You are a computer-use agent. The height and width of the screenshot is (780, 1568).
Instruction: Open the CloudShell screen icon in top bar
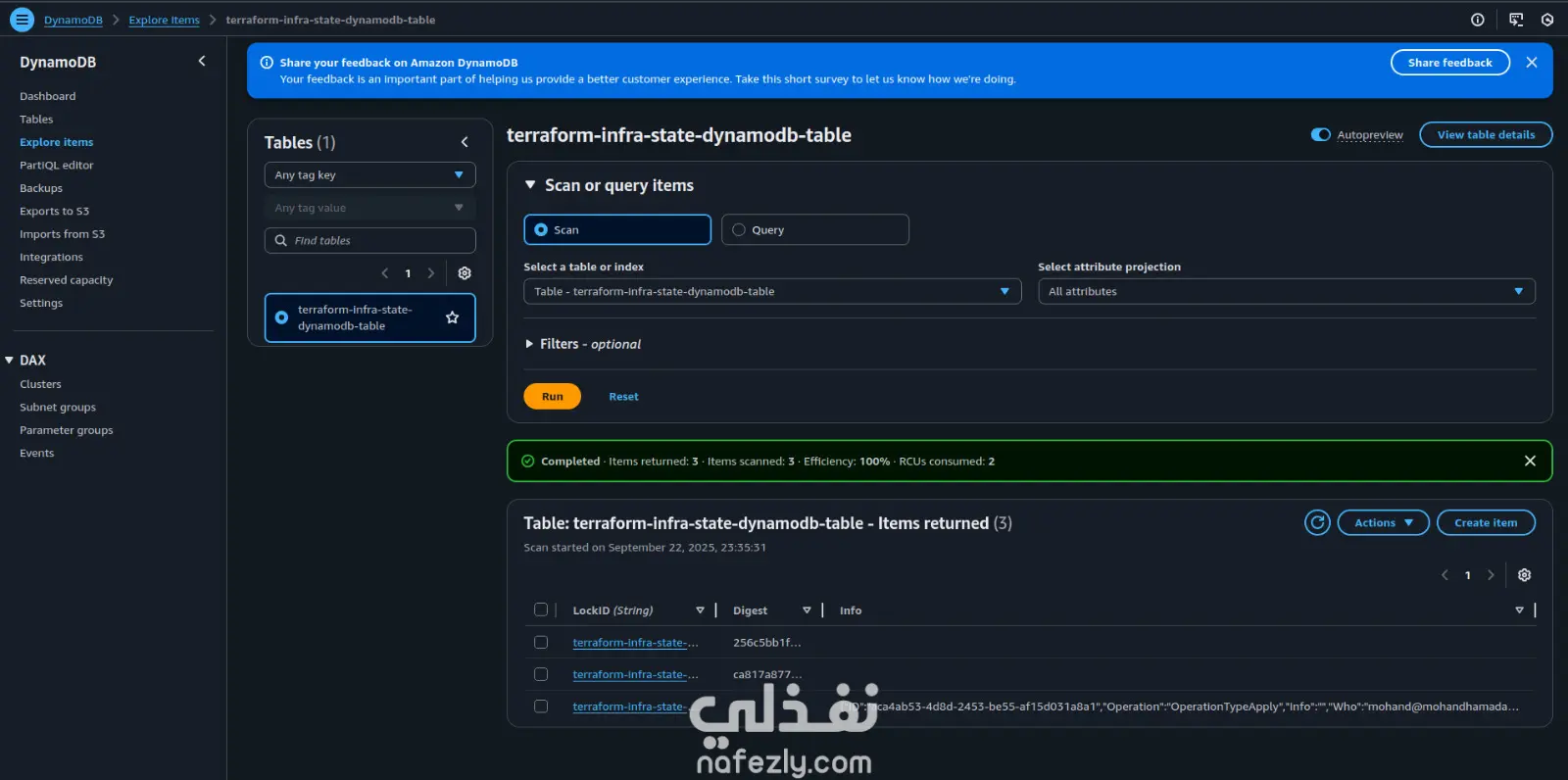point(1516,20)
